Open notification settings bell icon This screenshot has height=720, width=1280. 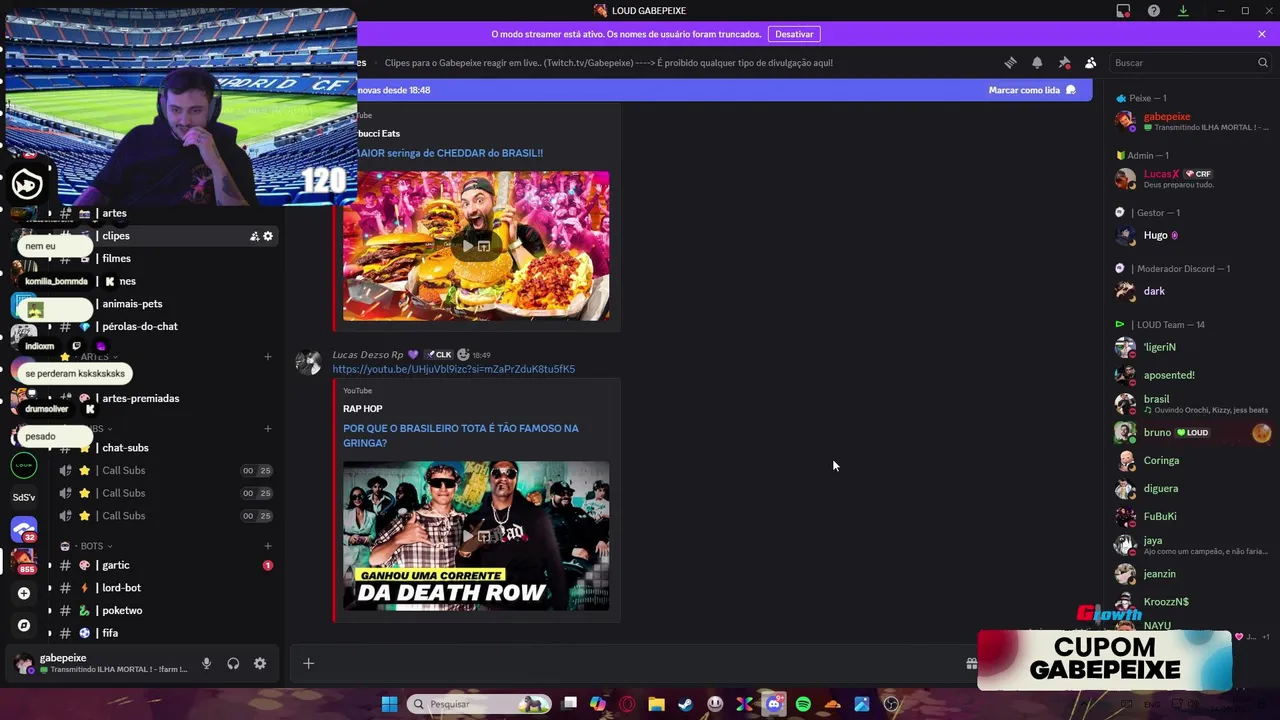(x=1037, y=62)
